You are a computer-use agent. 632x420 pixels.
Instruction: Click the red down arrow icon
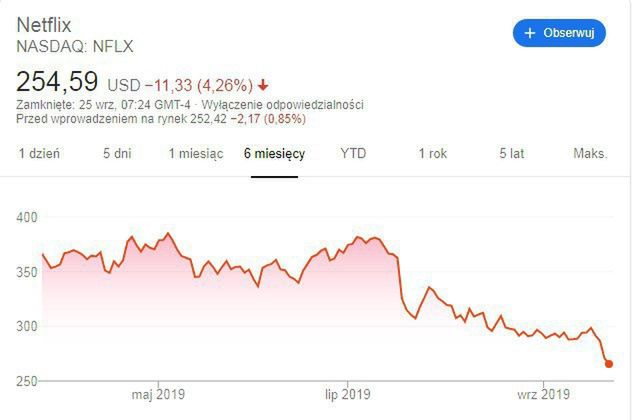coord(262,84)
